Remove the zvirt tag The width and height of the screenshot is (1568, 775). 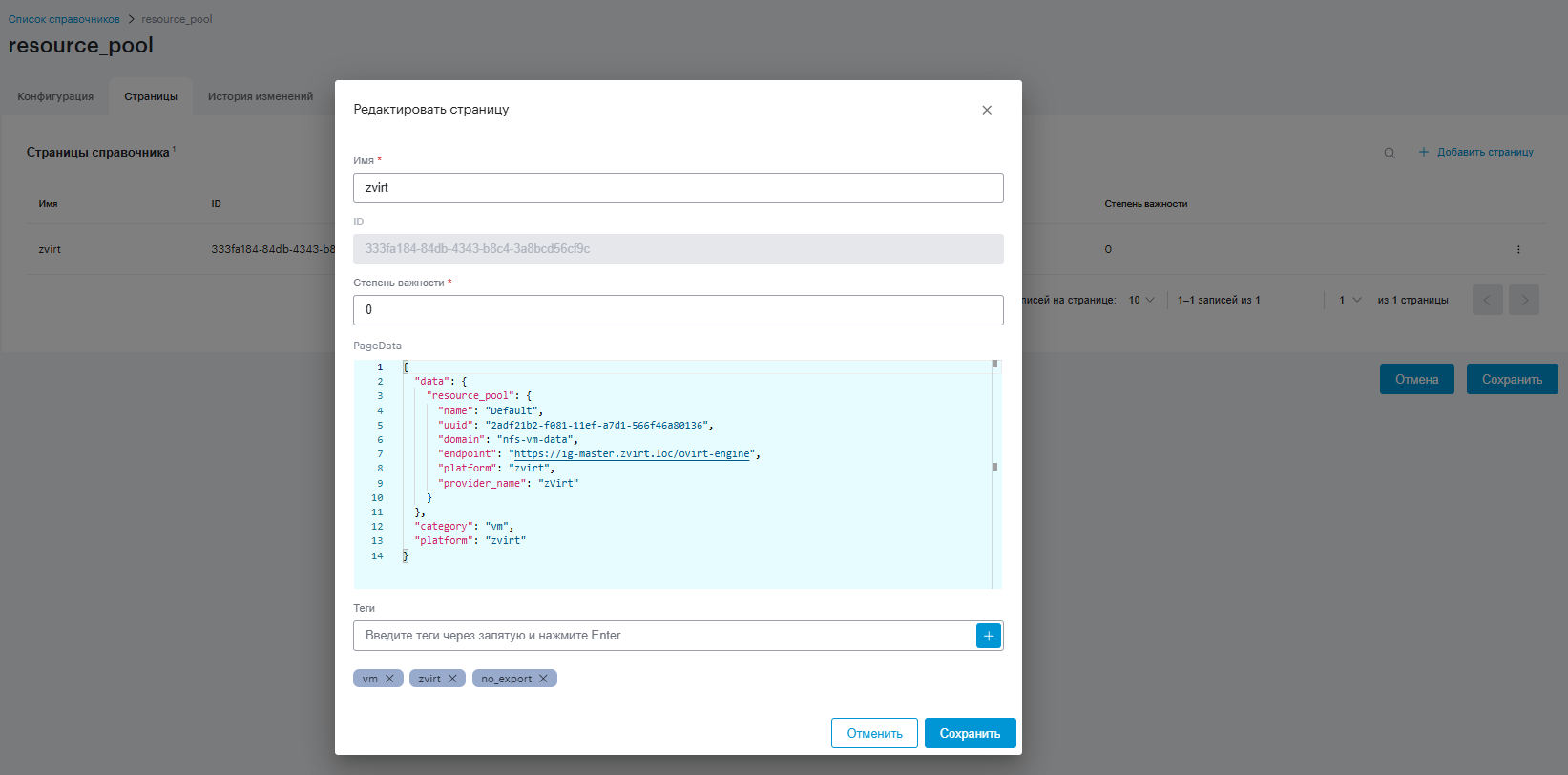coord(452,679)
